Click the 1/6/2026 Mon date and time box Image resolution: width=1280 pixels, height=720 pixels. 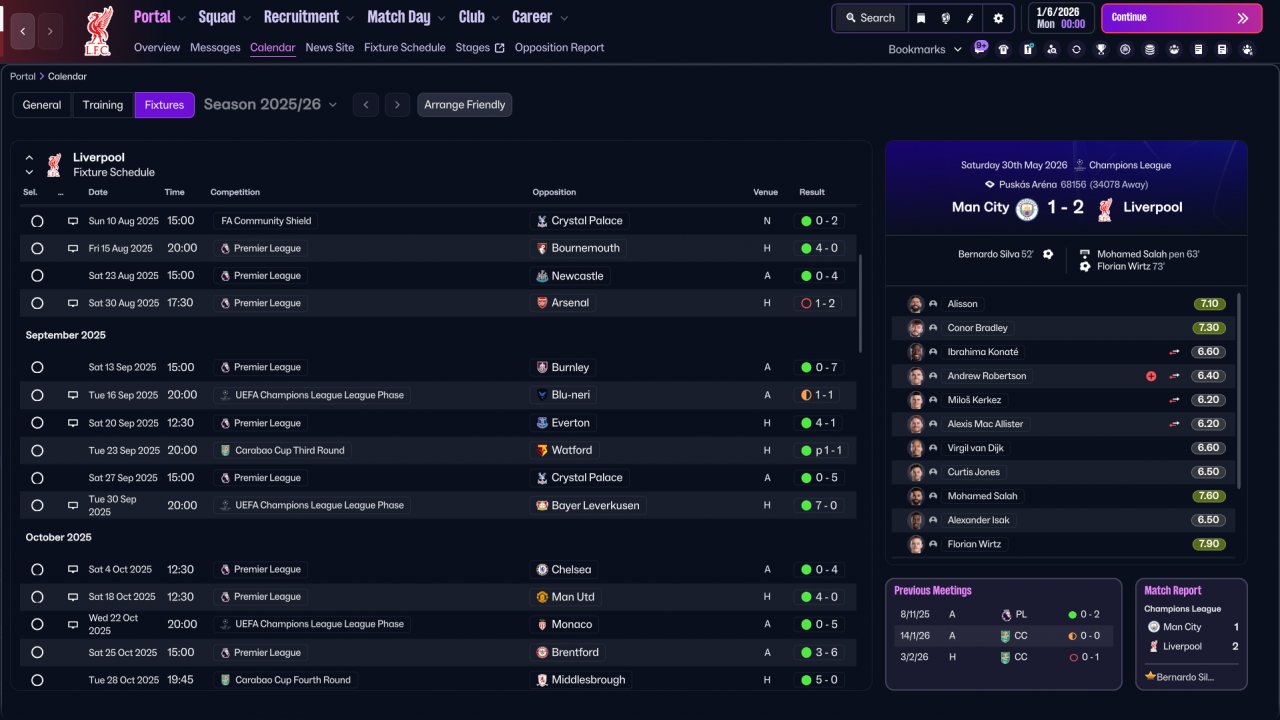pyautogui.click(x=1060, y=18)
